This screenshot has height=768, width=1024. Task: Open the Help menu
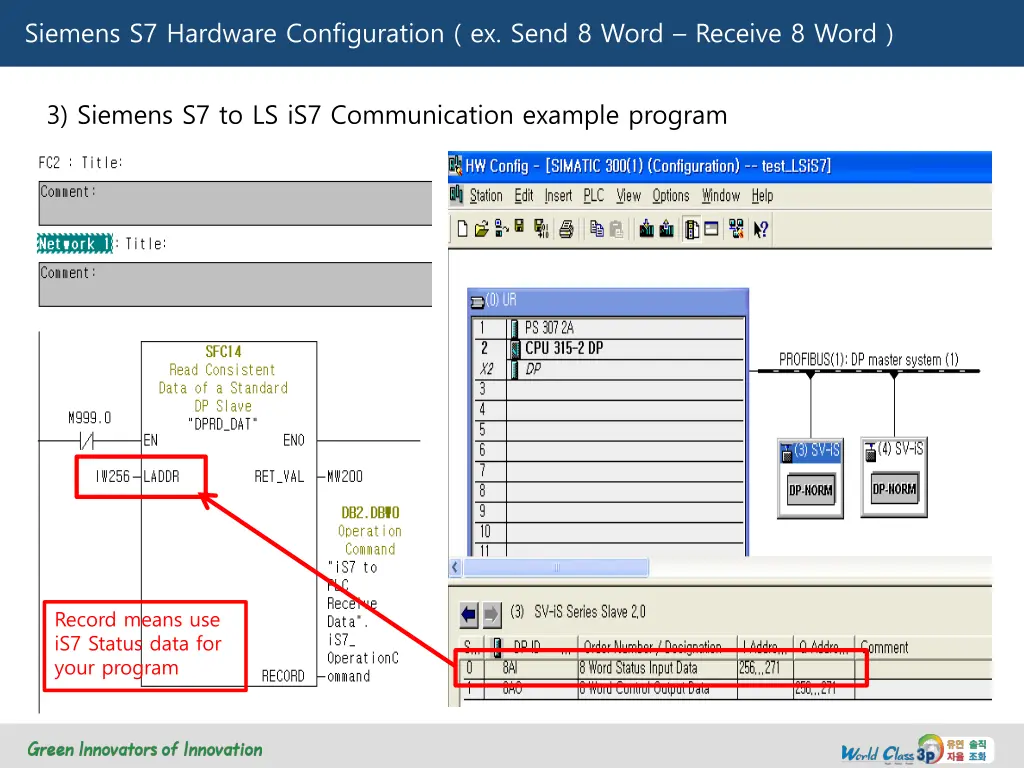point(761,195)
